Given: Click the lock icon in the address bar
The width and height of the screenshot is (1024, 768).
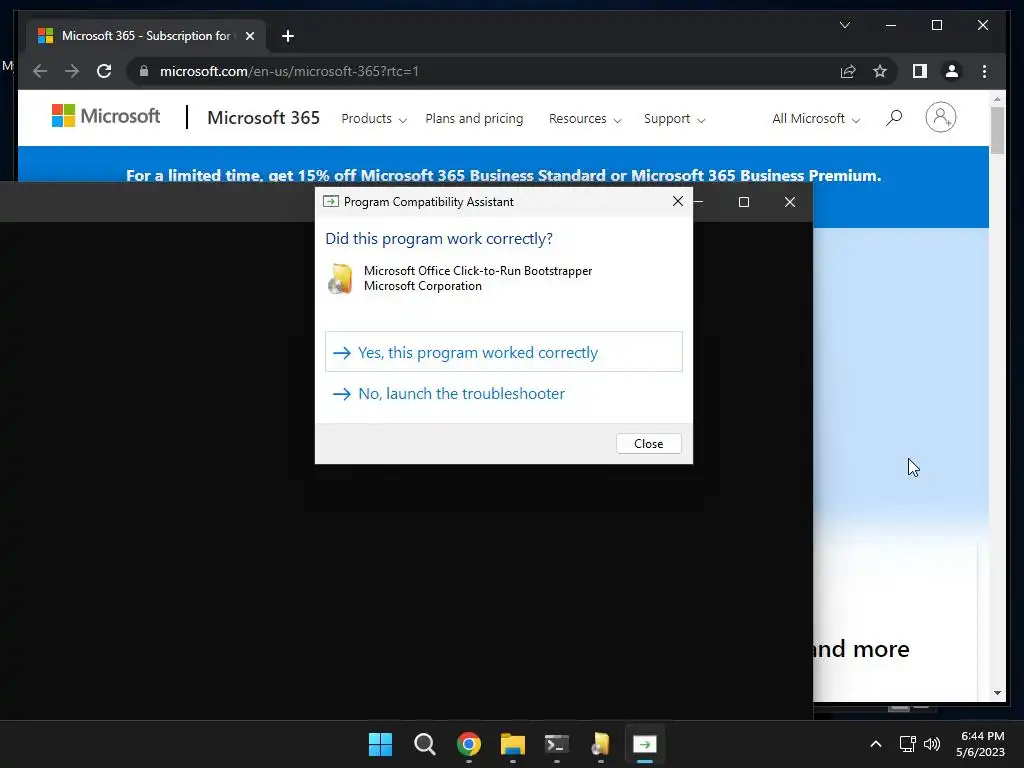Looking at the screenshot, I should click(144, 71).
